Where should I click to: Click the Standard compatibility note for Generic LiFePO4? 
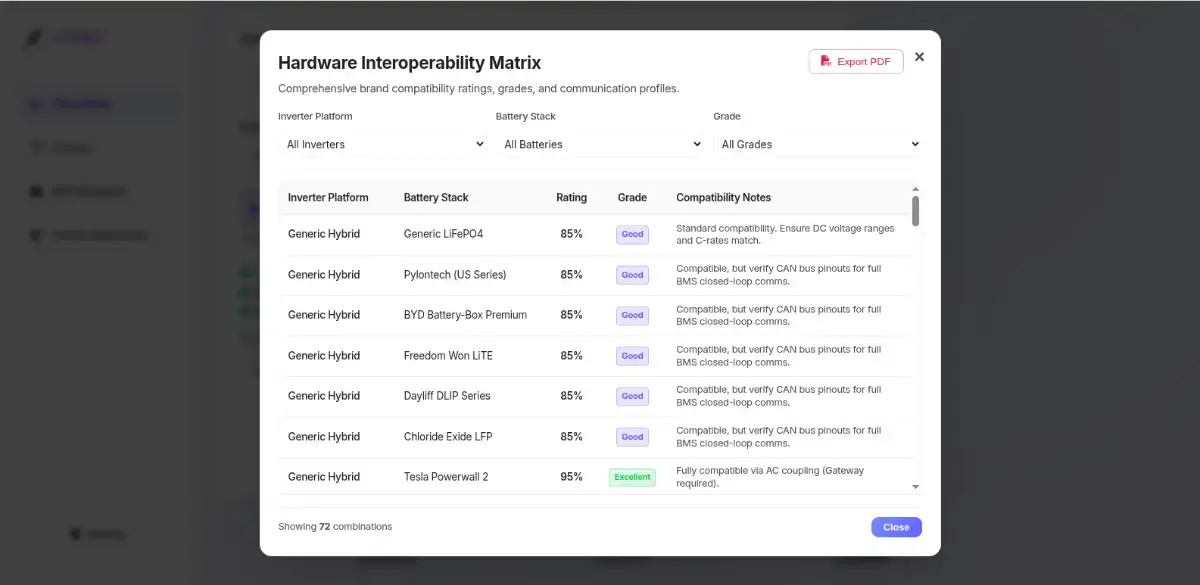pyautogui.click(x=785, y=234)
